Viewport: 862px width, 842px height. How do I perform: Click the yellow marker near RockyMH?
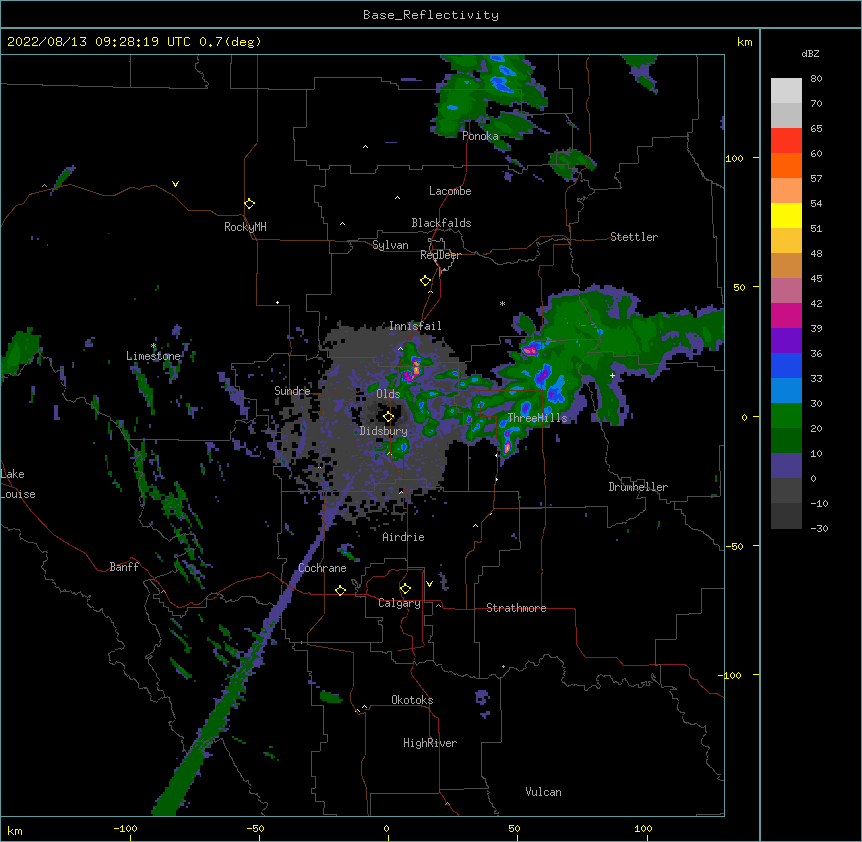click(250, 204)
